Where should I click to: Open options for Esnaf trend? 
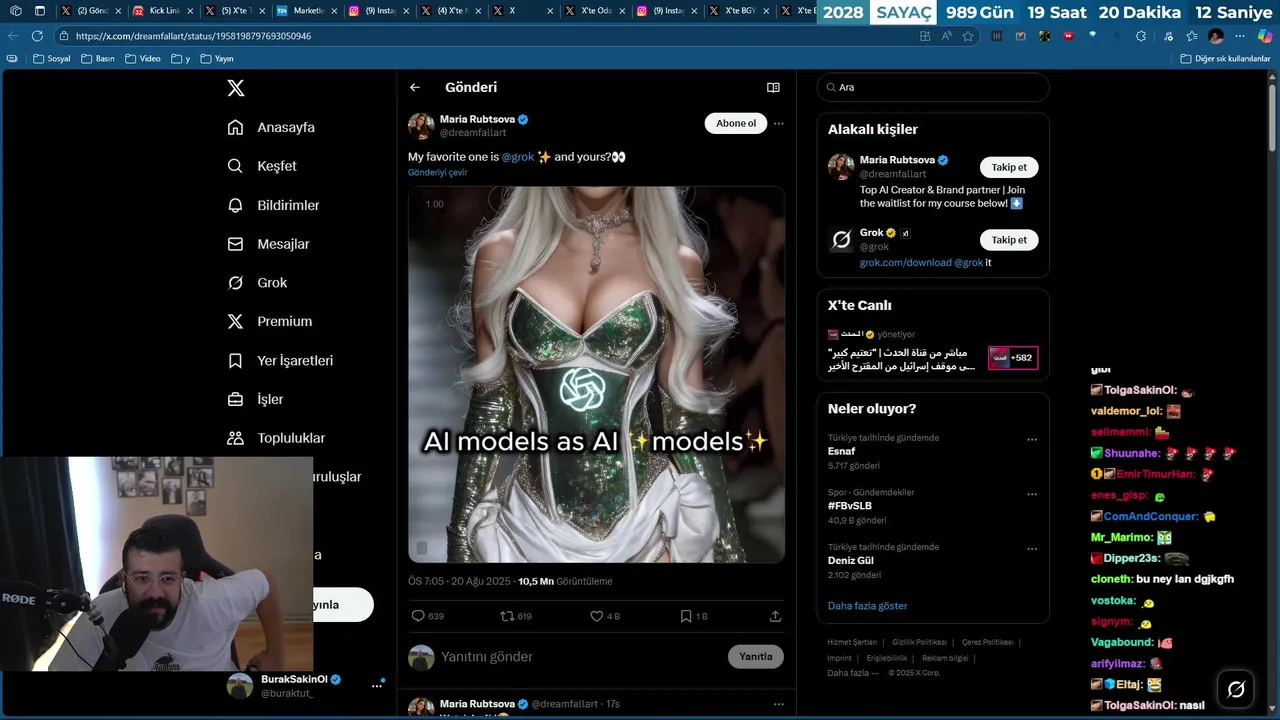point(1032,439)
